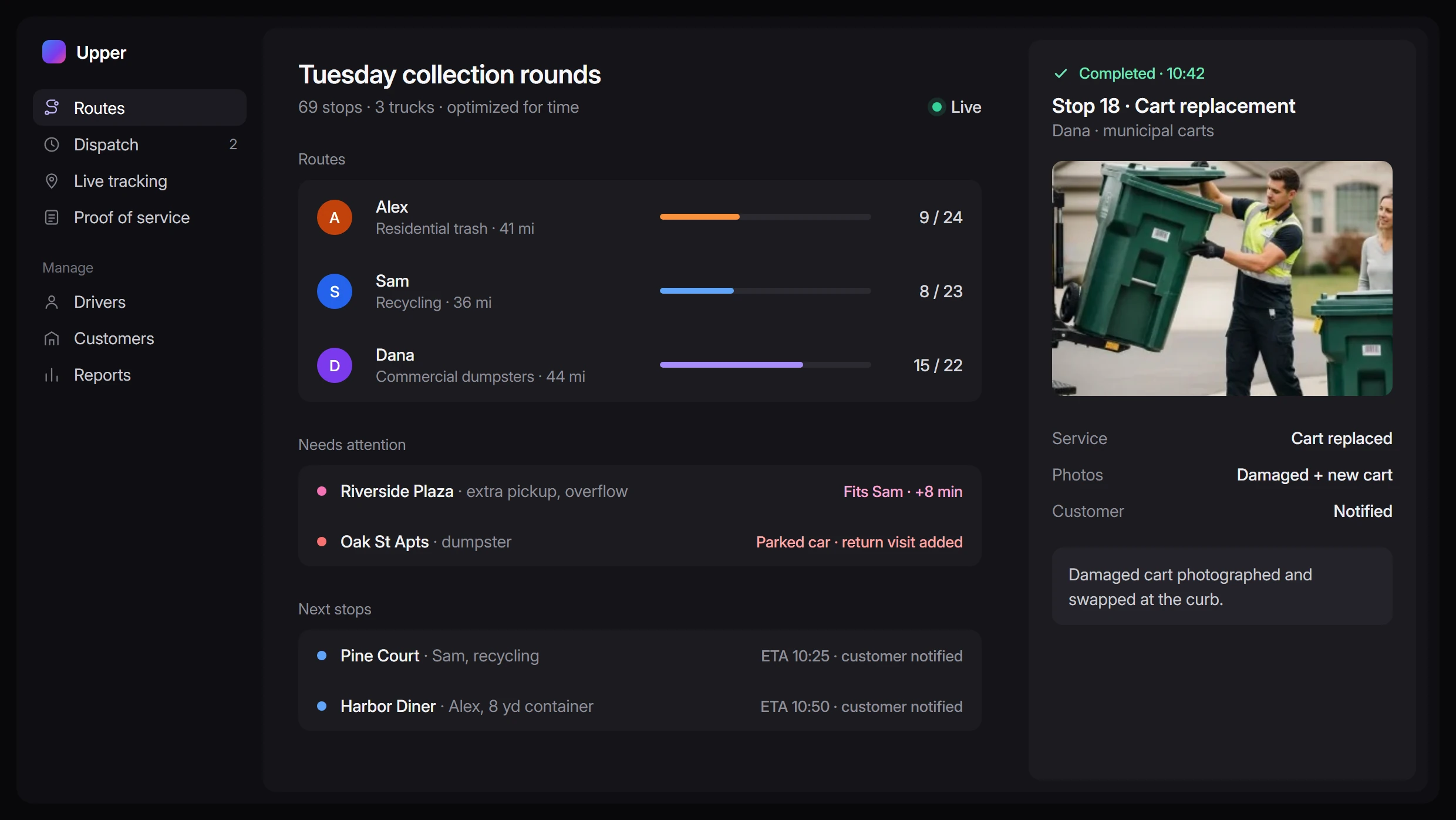Click ETA 10:50 · customer notified

[x=861, y=707]
